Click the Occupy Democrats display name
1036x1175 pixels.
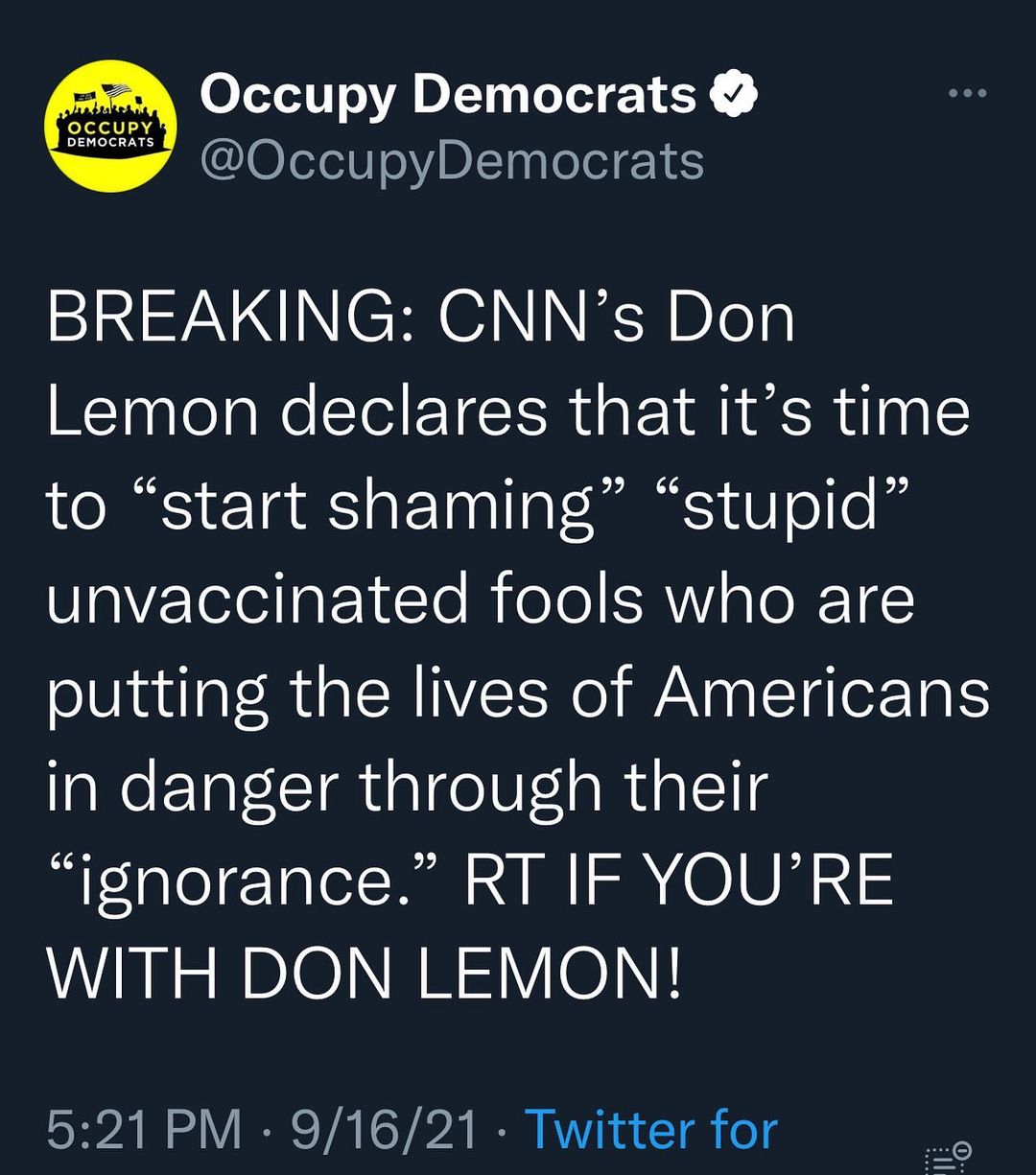(448, 96)
